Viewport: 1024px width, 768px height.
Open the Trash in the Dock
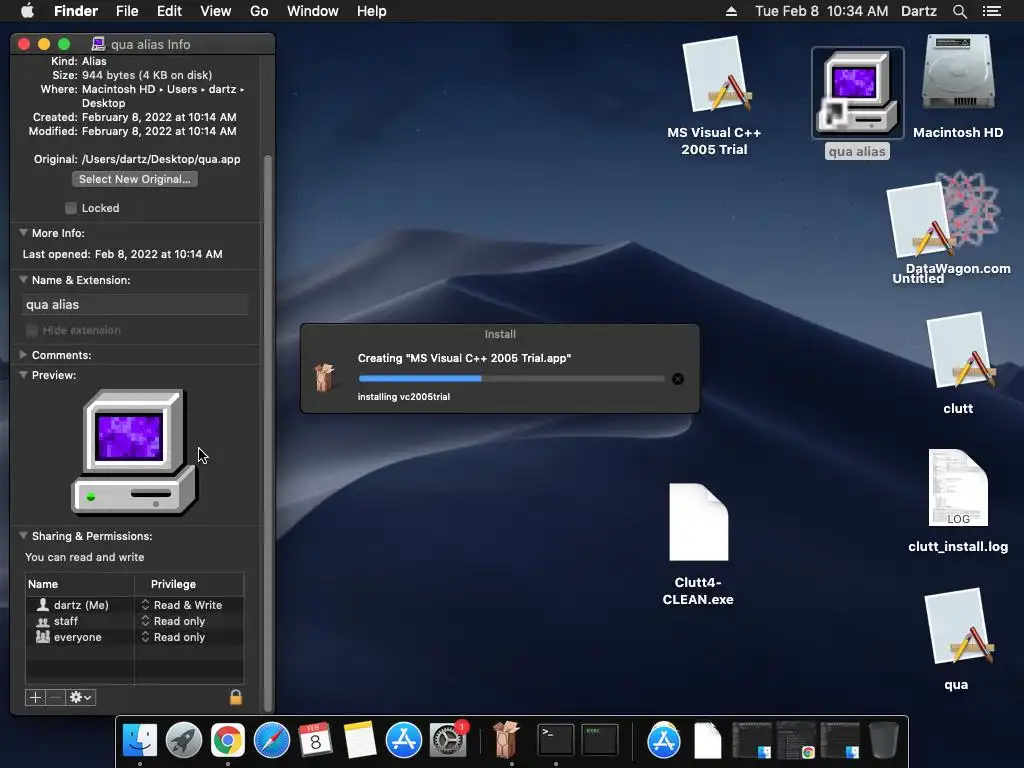[884, 740]
